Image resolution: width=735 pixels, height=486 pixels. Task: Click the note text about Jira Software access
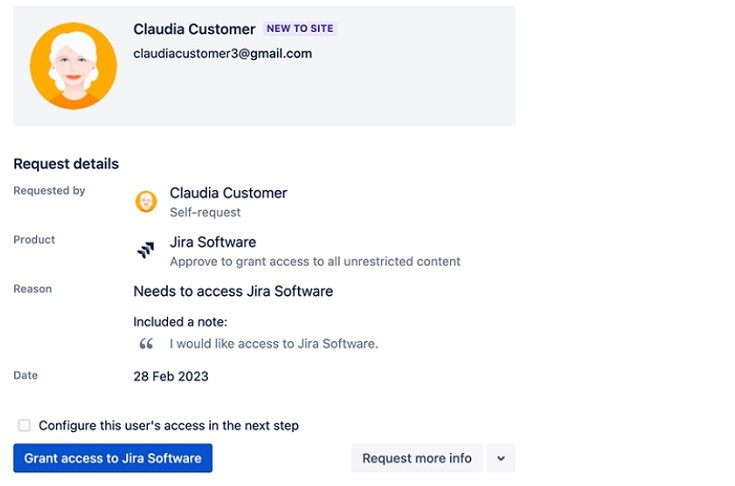tap(274, 344)
